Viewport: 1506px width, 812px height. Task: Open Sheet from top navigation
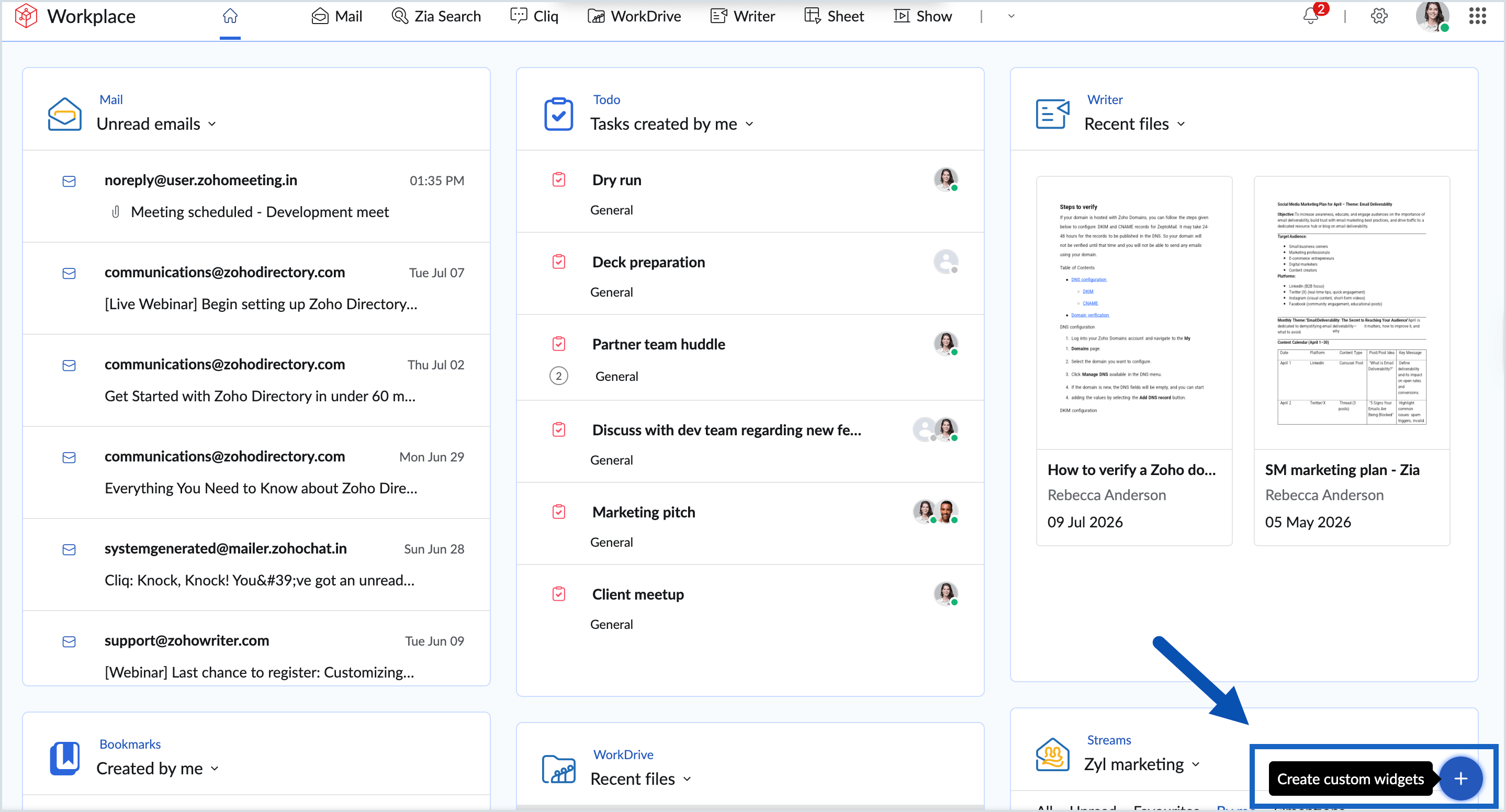click(x=834, y=16)
